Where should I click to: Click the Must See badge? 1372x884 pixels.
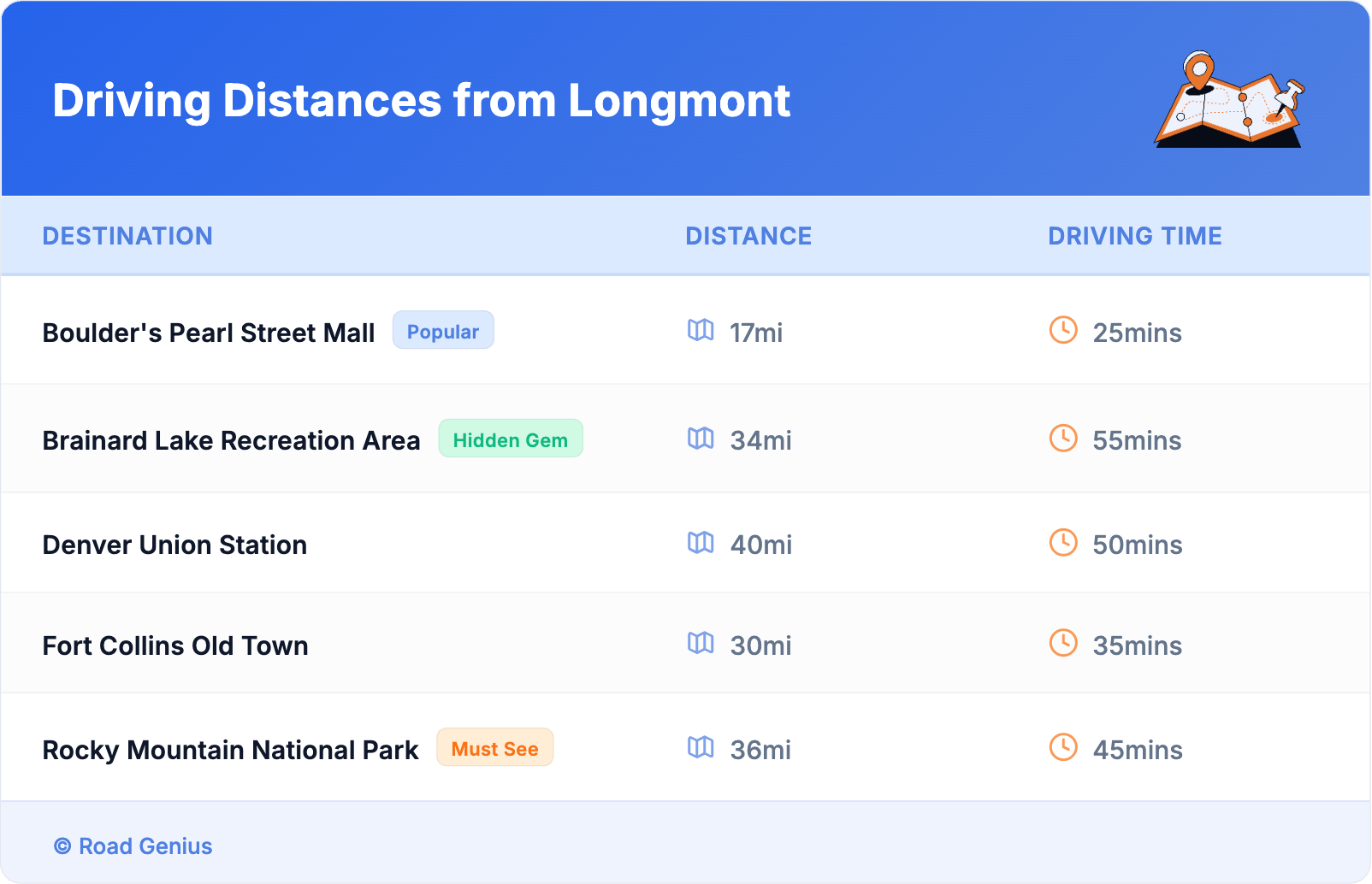tap(494, 748)
